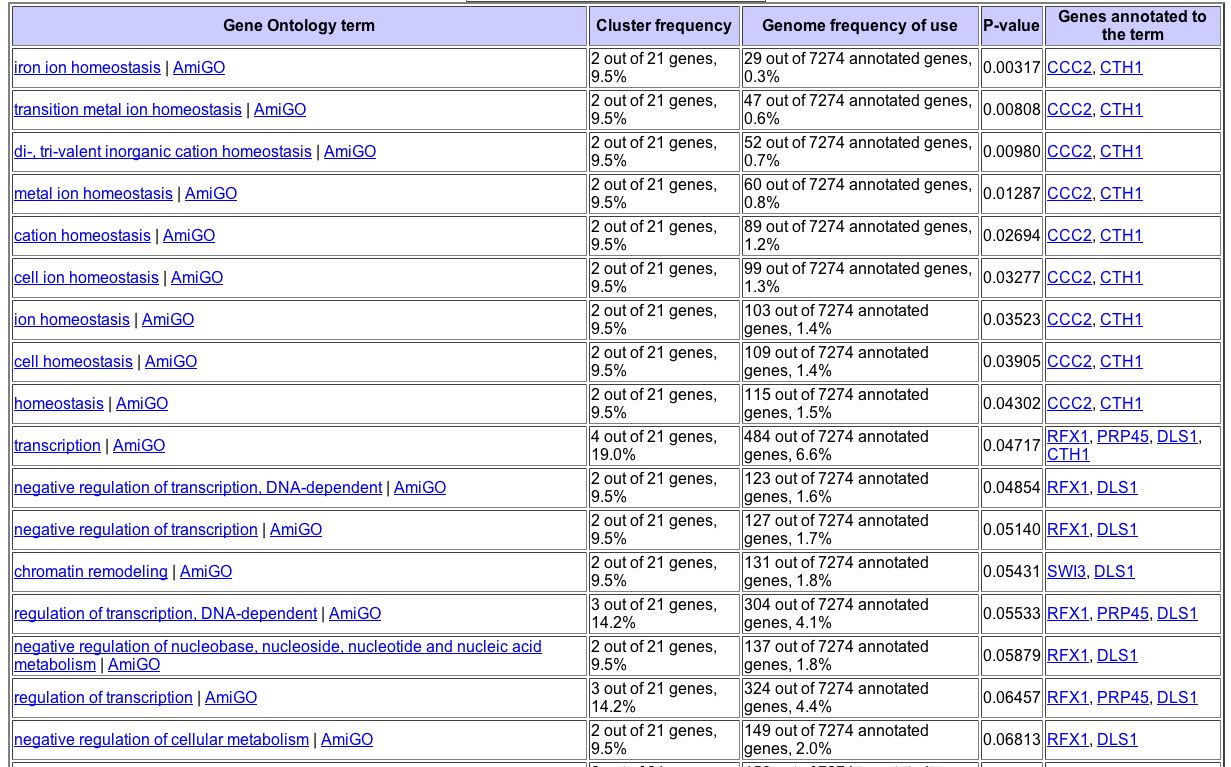
Task: Select the 0.00317 p-value cell
Action: coord(1011,68)
